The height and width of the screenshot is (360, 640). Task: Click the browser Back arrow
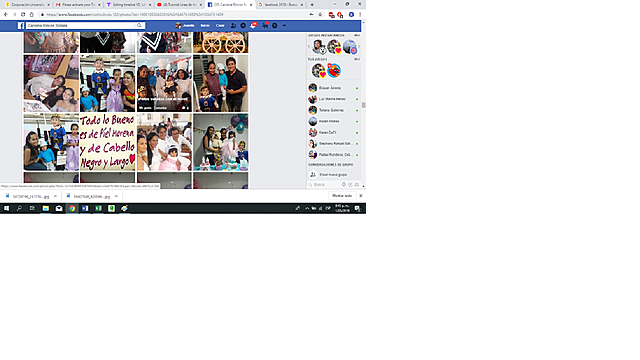point(6,14)
